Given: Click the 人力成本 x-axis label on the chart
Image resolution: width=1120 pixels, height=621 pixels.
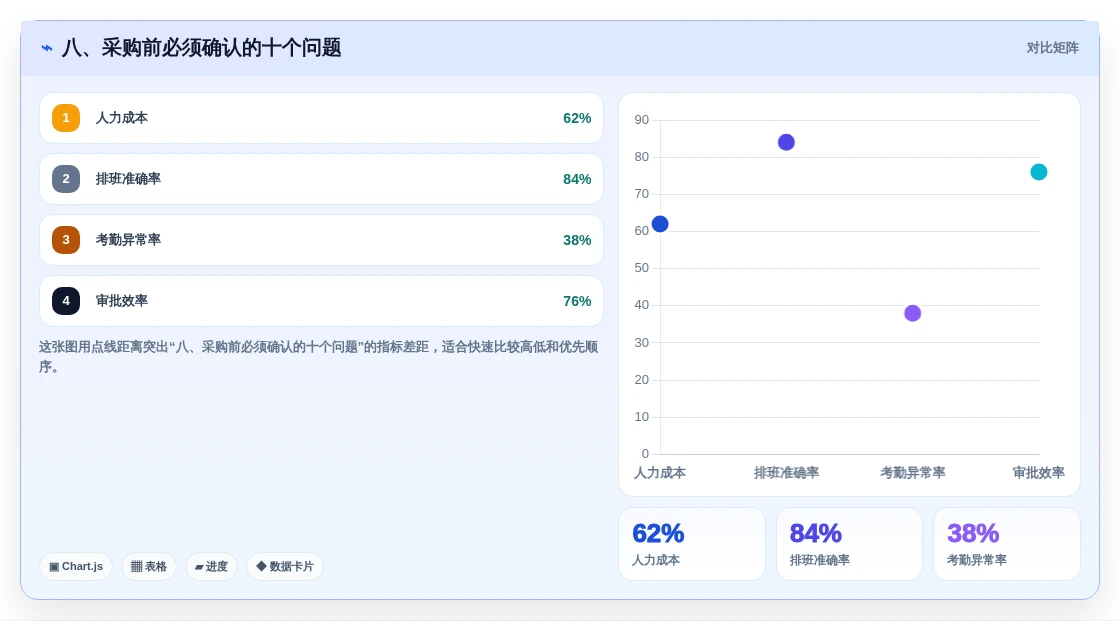Looking at the screenshot, I should (660, 472).
